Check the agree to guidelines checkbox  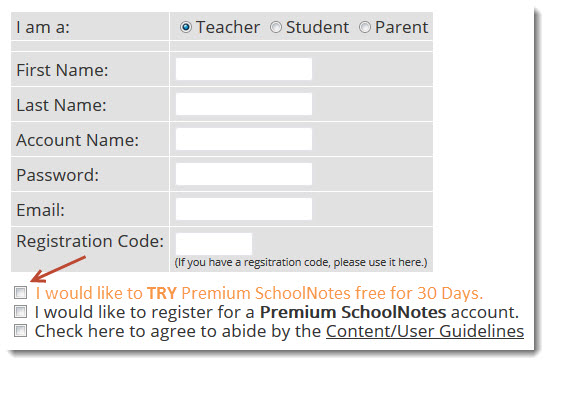tap(21, 330)
